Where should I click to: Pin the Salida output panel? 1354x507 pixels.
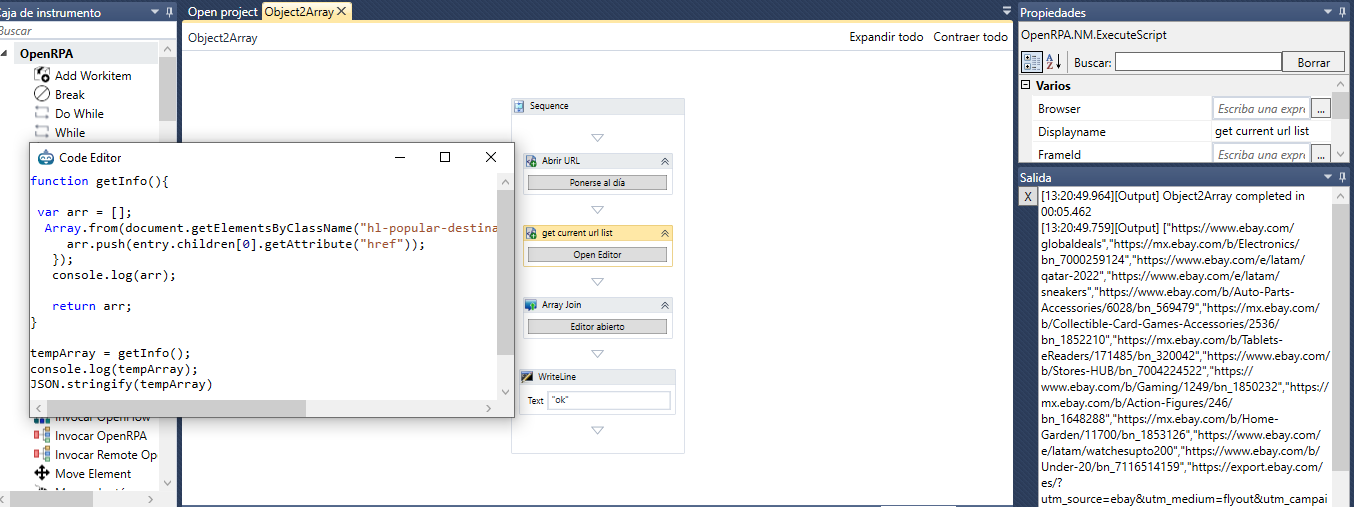pos(1343,177)
